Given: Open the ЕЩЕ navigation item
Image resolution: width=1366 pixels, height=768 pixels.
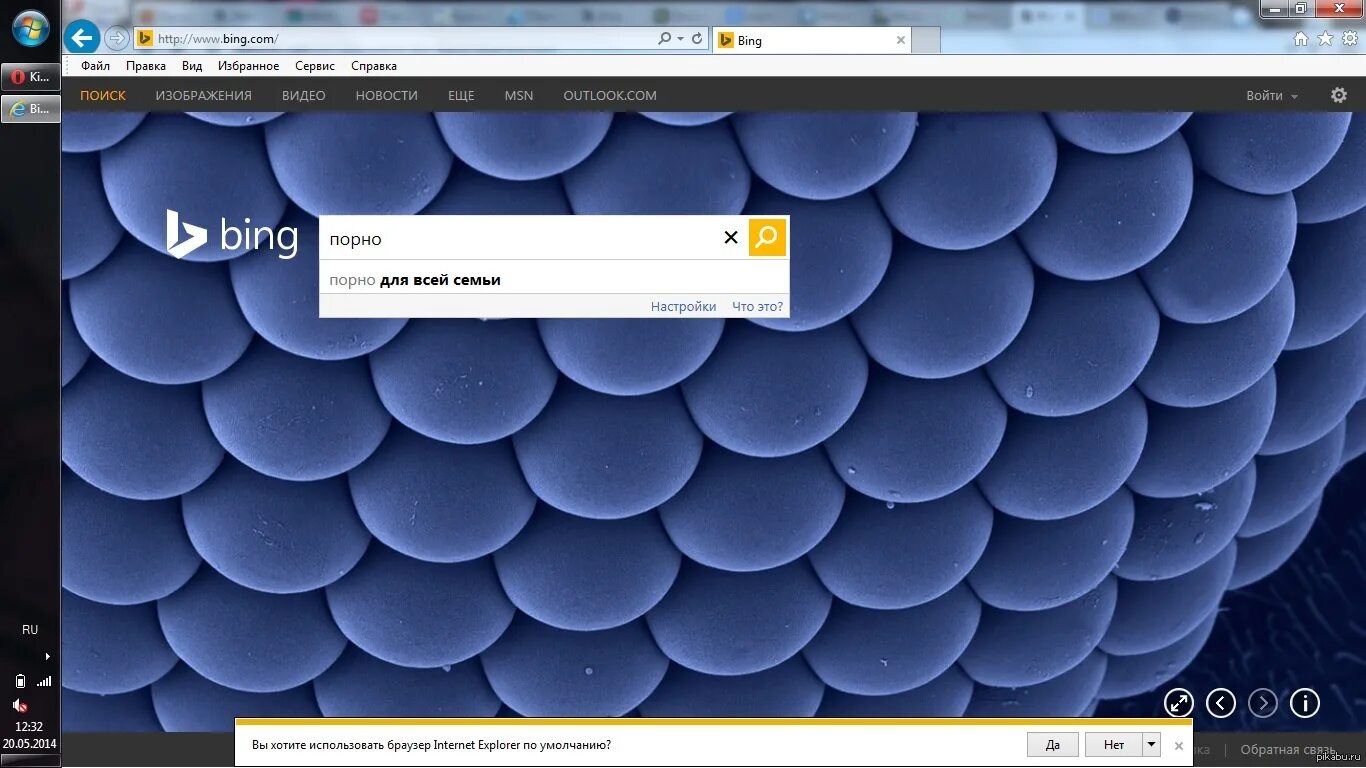Looking at the screenshot, I should click(x=461, y=96).
